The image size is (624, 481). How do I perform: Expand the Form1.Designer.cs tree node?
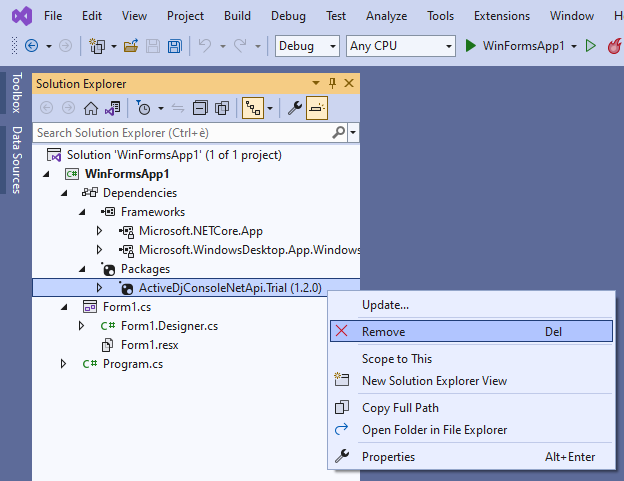click(81, 326)
